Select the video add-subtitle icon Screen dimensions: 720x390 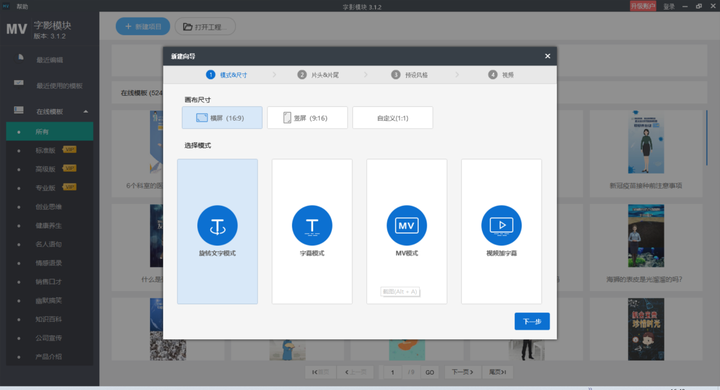click(x=501, y=226)
